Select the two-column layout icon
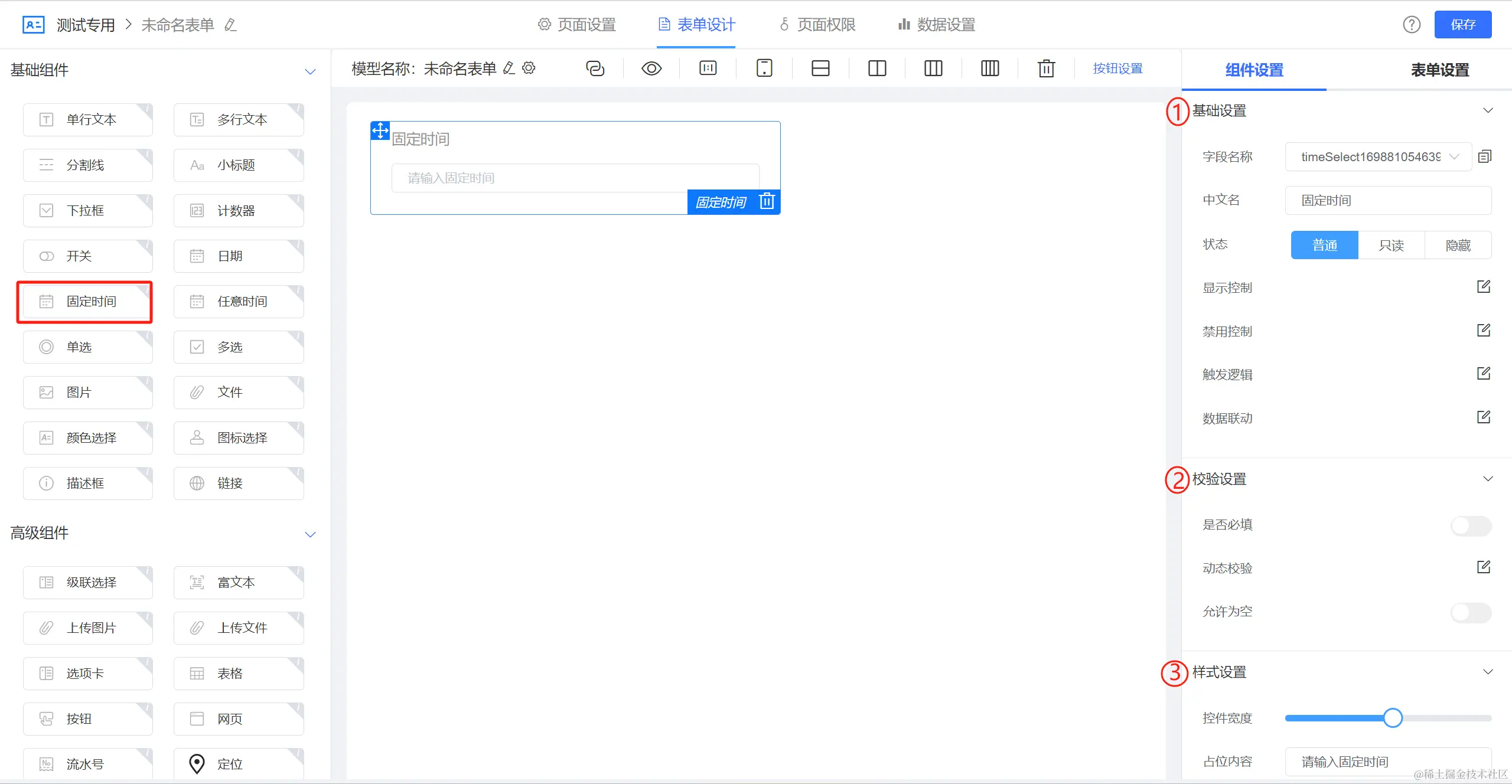This screenshot has width=1512, height=784. (877, 68)
